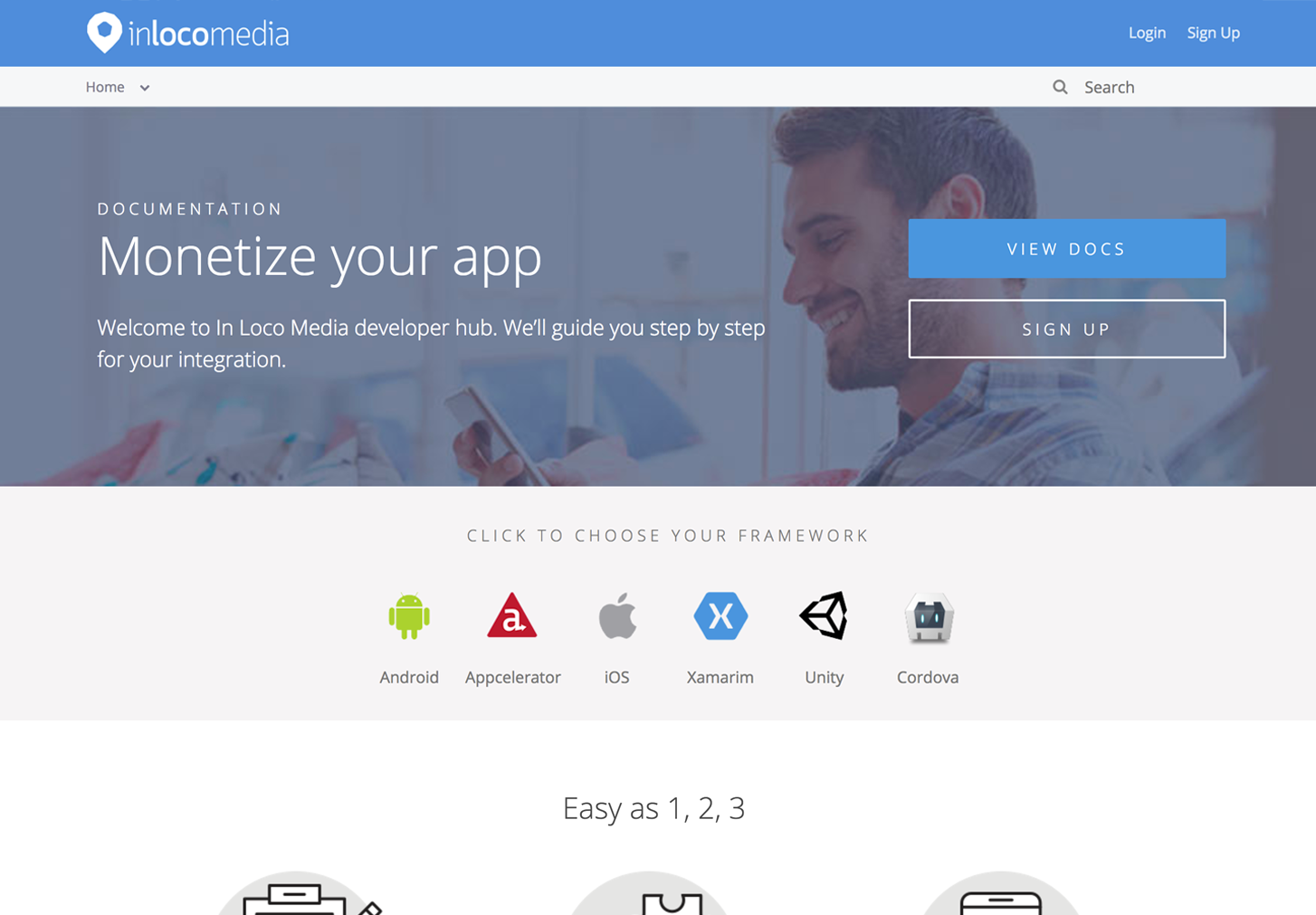This screenshot has height=915, width=1316.
Task: Choose the Cordova robot icon
Action: (929, 618)
